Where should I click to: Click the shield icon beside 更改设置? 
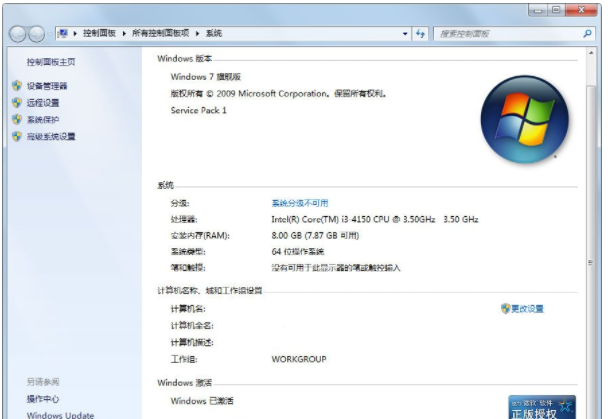pyautogui.click(x=505, y=309)
